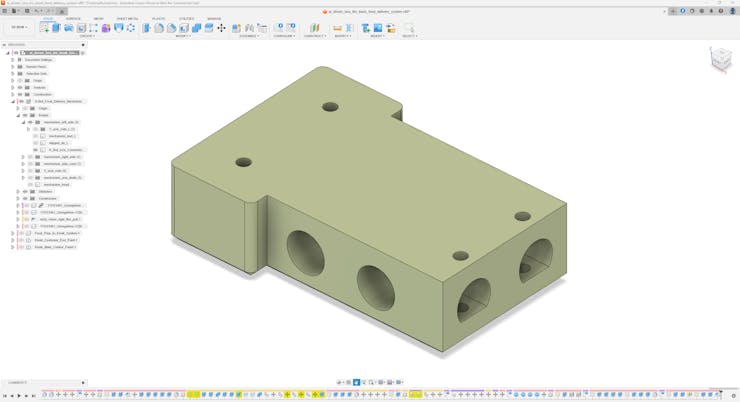
Task: Switch to the SURFACE tab
Action: pos(73,18)
